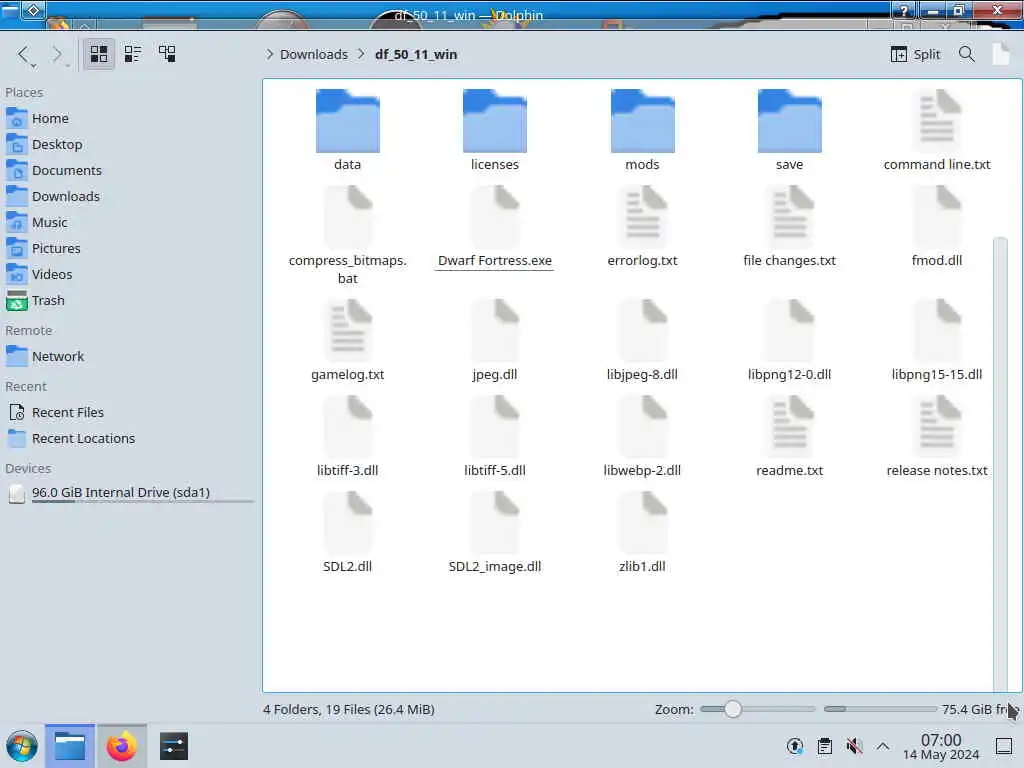Image resolution: width=1024 pixels, height=768 pixels.
Task: Expand hidden system tray icons arrow
Action: (x=883, y=746)
